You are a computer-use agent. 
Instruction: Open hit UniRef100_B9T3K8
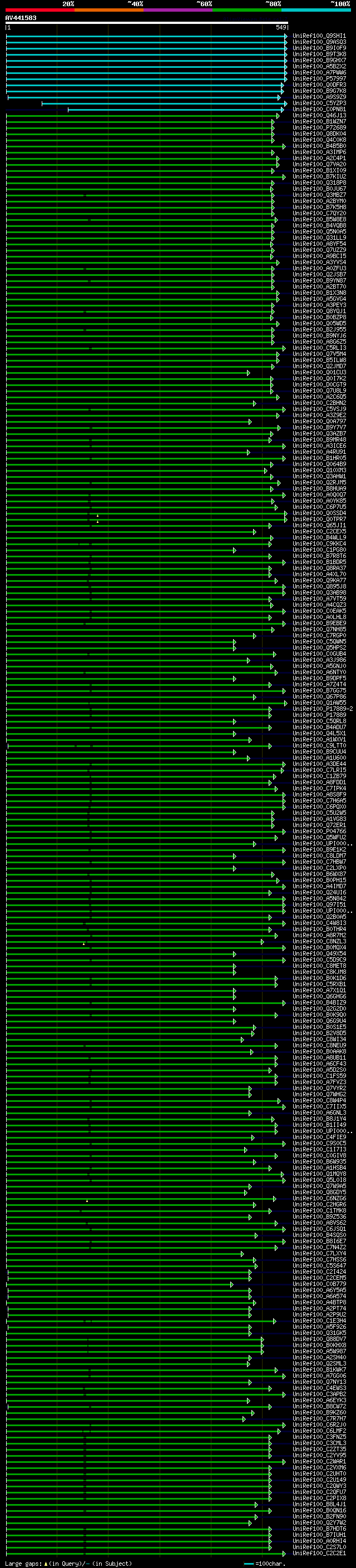tap(319, 54)
